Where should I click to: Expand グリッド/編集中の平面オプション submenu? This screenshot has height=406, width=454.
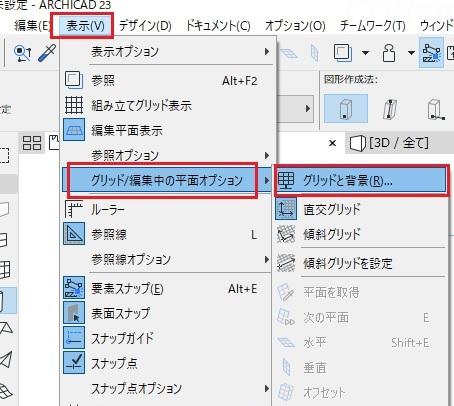click(x=168, y=180)
